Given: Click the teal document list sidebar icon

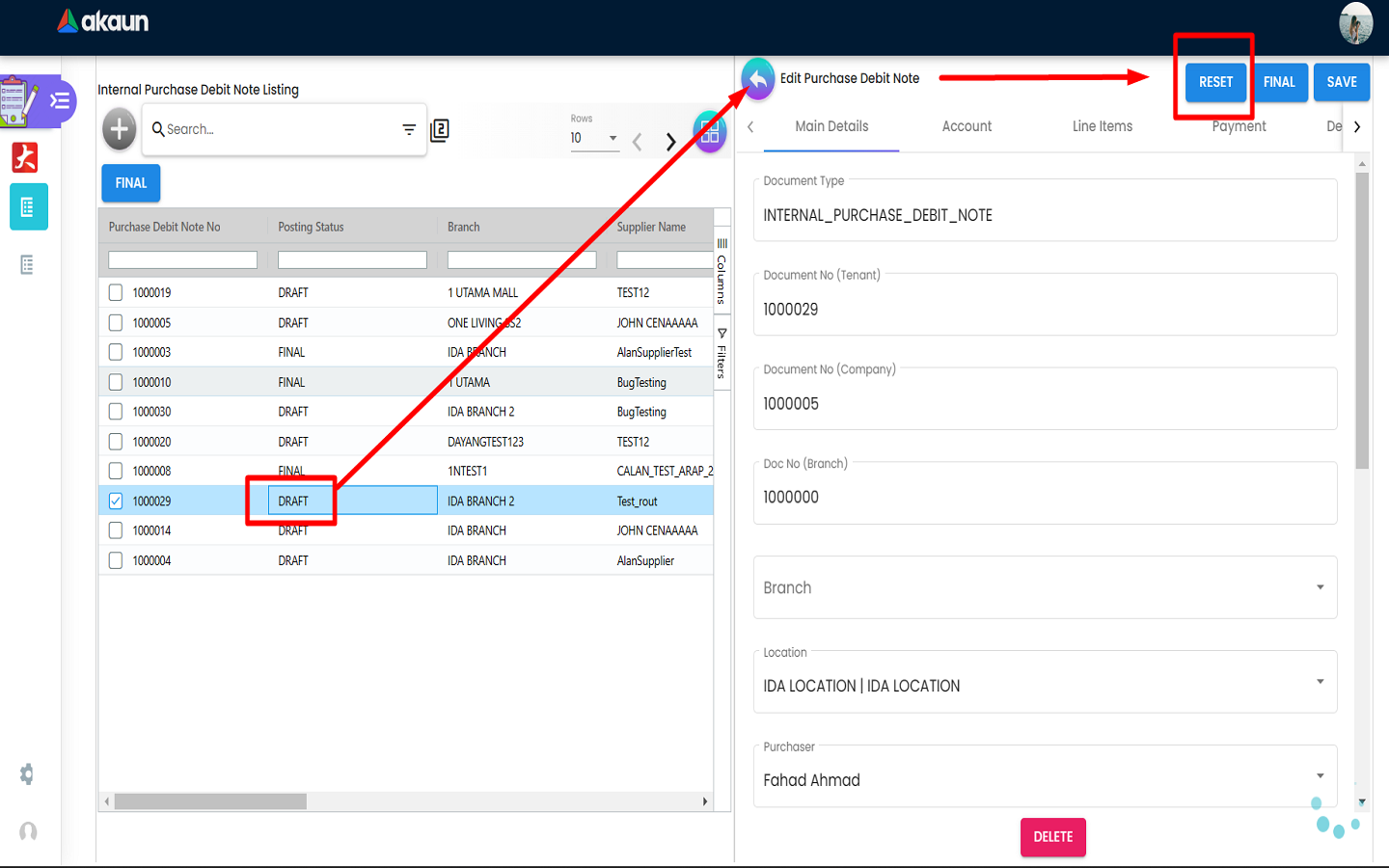Looking at the screenshot, I should (28, 207).
